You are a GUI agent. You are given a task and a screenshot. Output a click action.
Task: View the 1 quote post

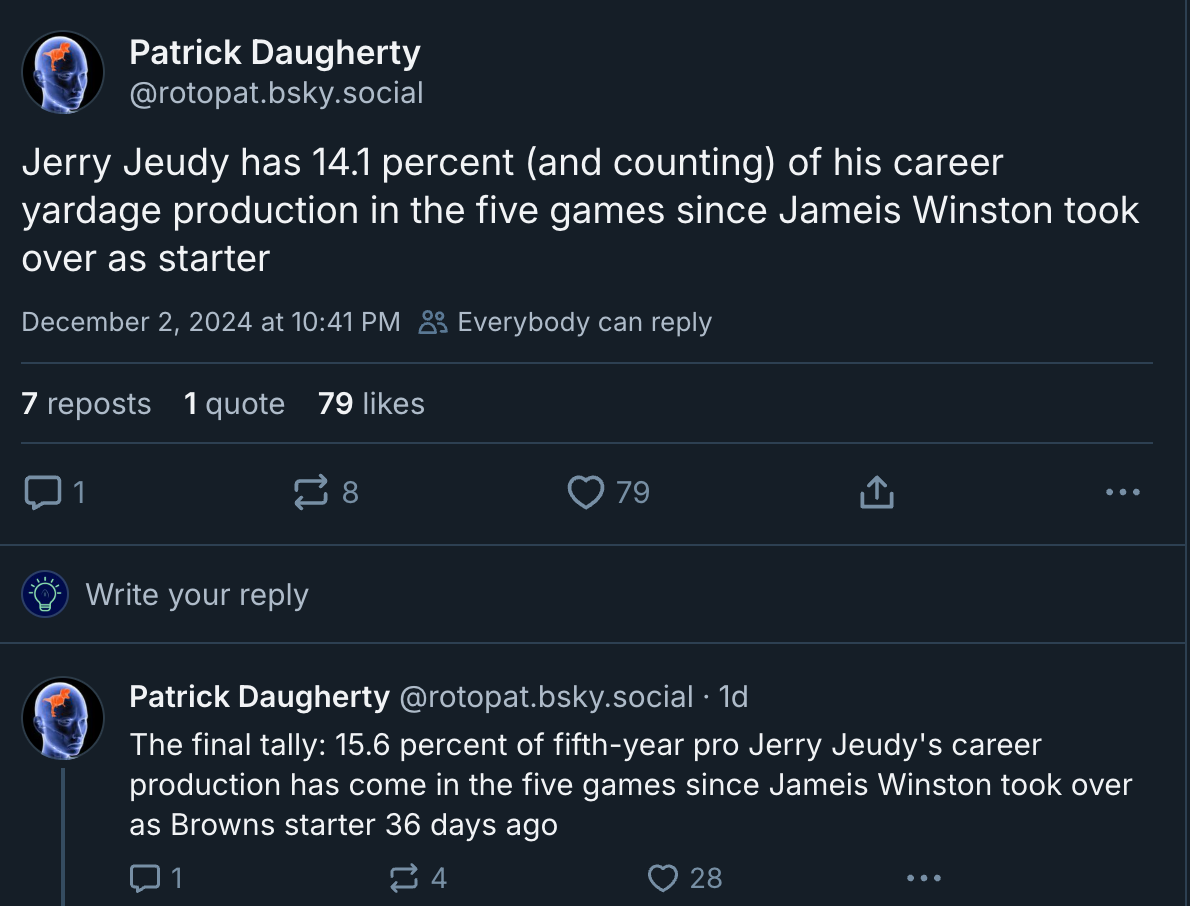[x=234, y=404]
